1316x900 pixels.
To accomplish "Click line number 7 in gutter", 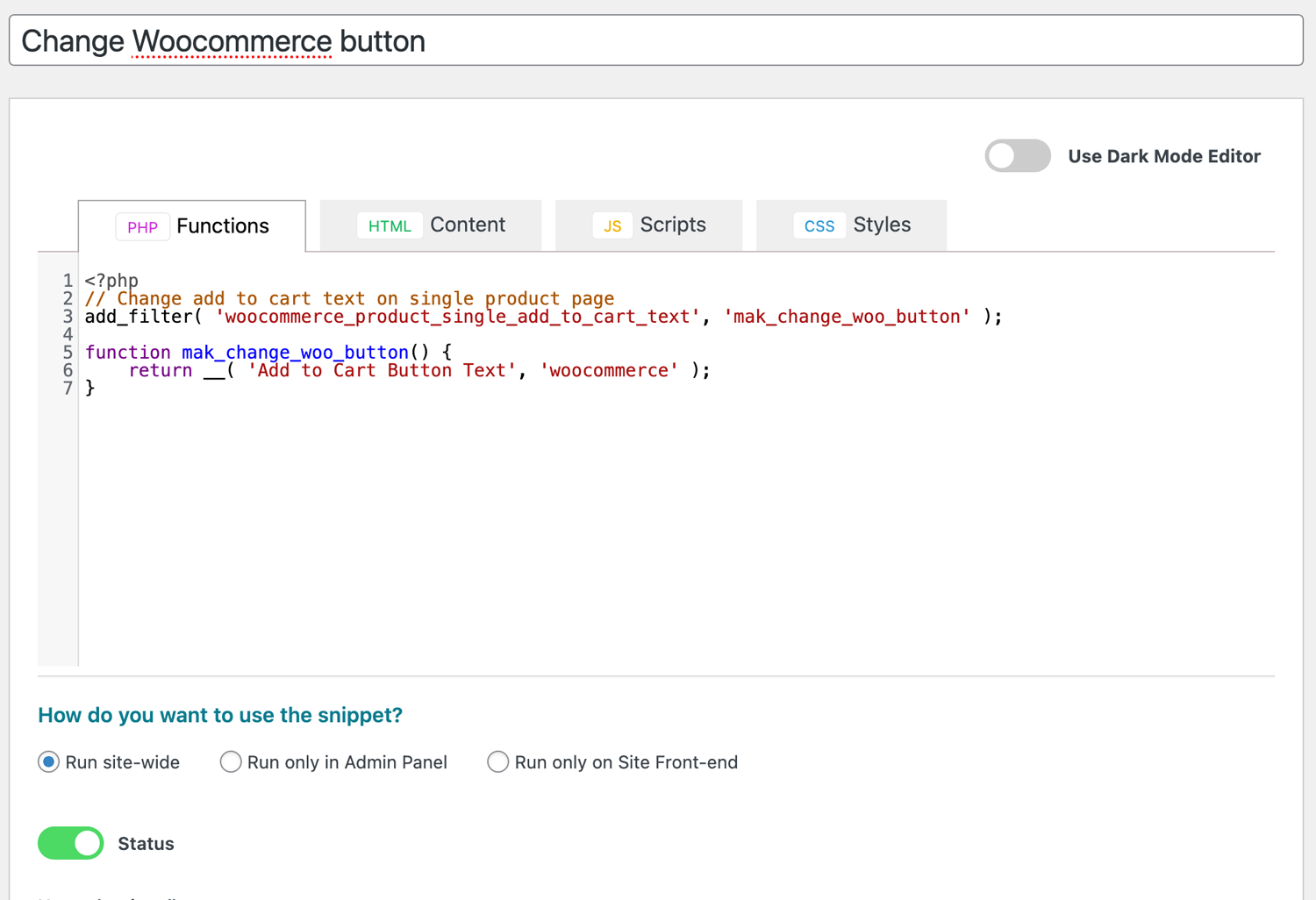I will tap(68, 388).
